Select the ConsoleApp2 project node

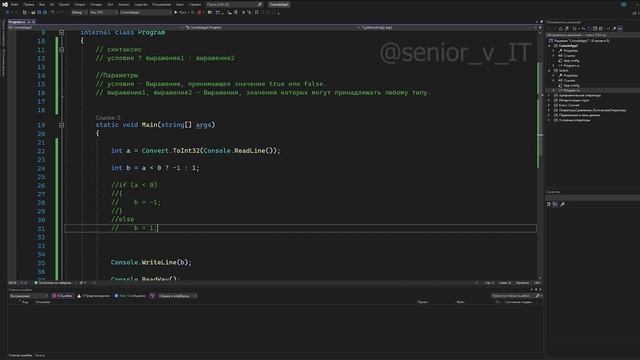click(x=569, y=46)
